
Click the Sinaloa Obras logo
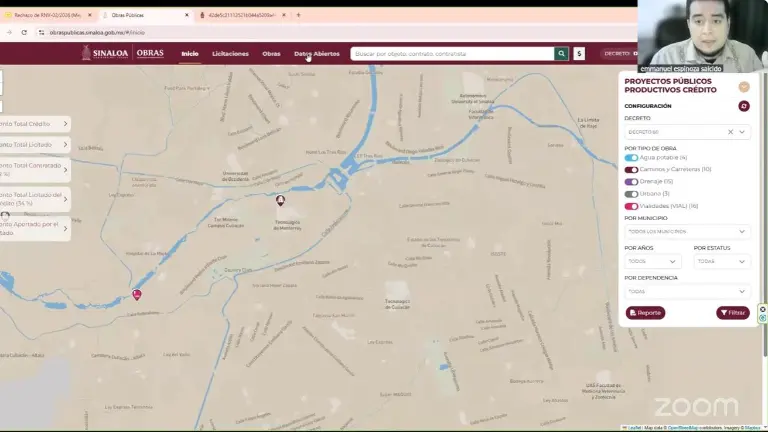pos(122,53)
